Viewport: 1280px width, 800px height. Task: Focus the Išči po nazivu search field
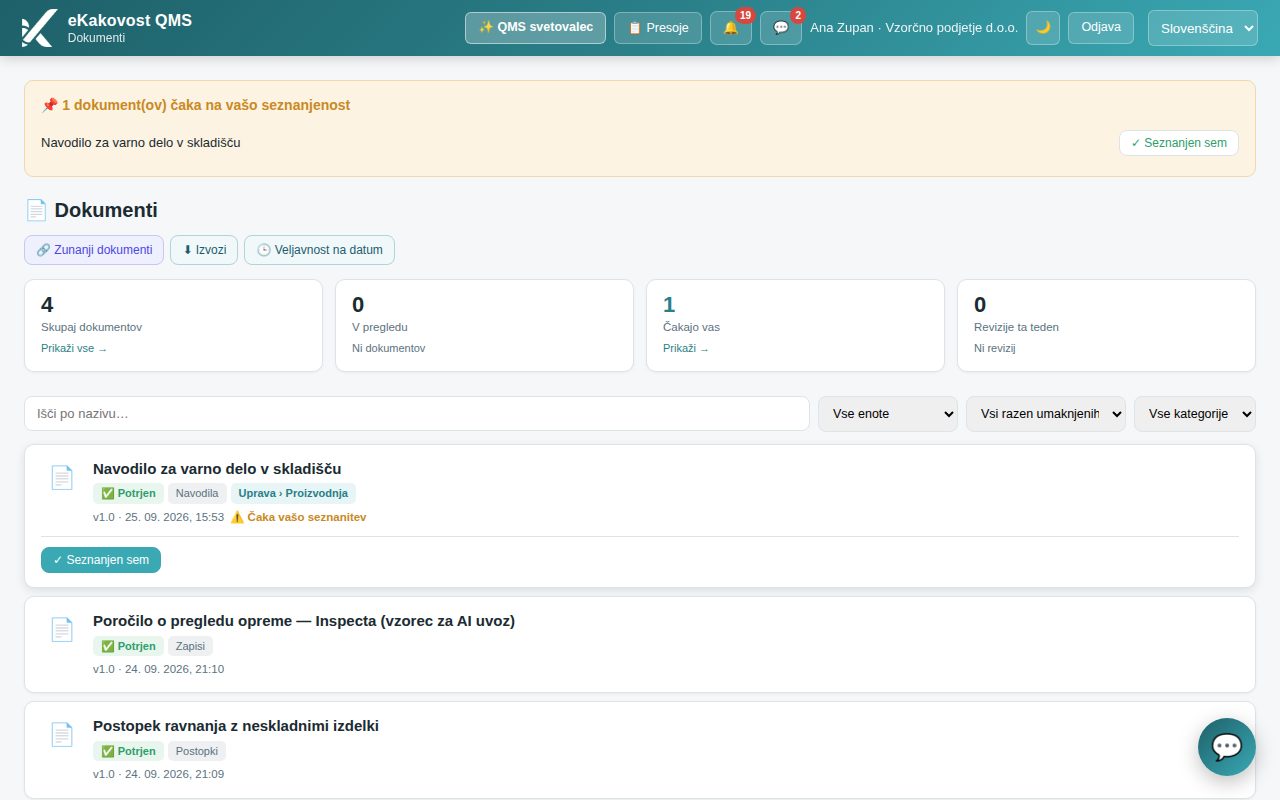click(417, 414)
